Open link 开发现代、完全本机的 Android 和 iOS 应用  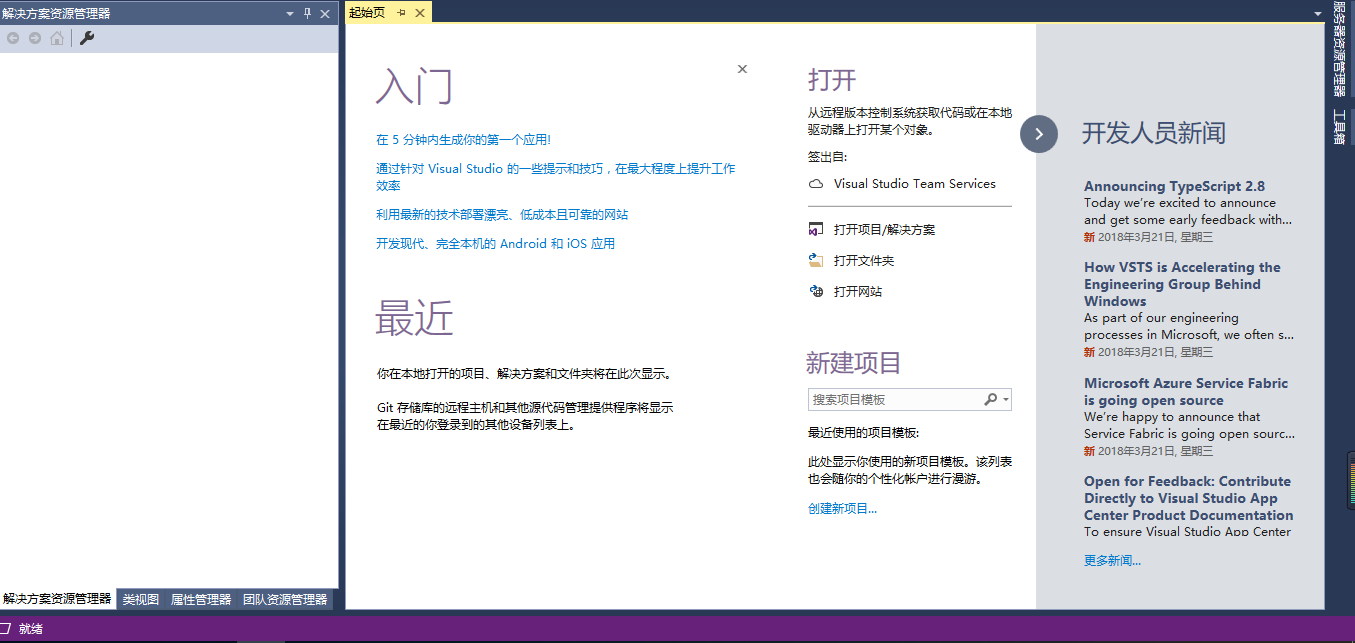(495, 244)
